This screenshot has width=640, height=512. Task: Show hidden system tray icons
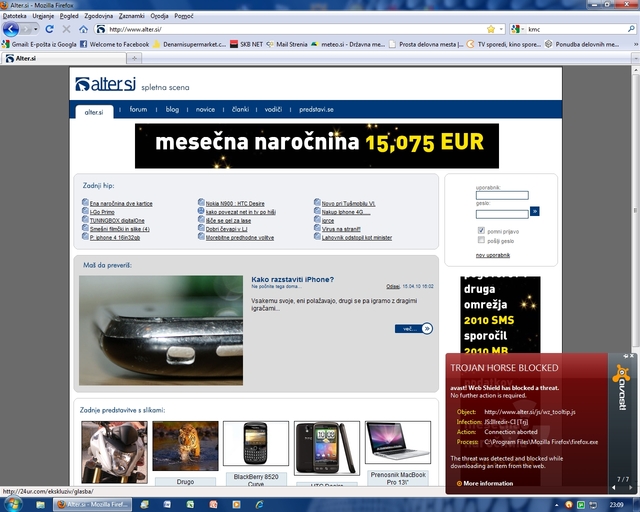coord(556,505)
